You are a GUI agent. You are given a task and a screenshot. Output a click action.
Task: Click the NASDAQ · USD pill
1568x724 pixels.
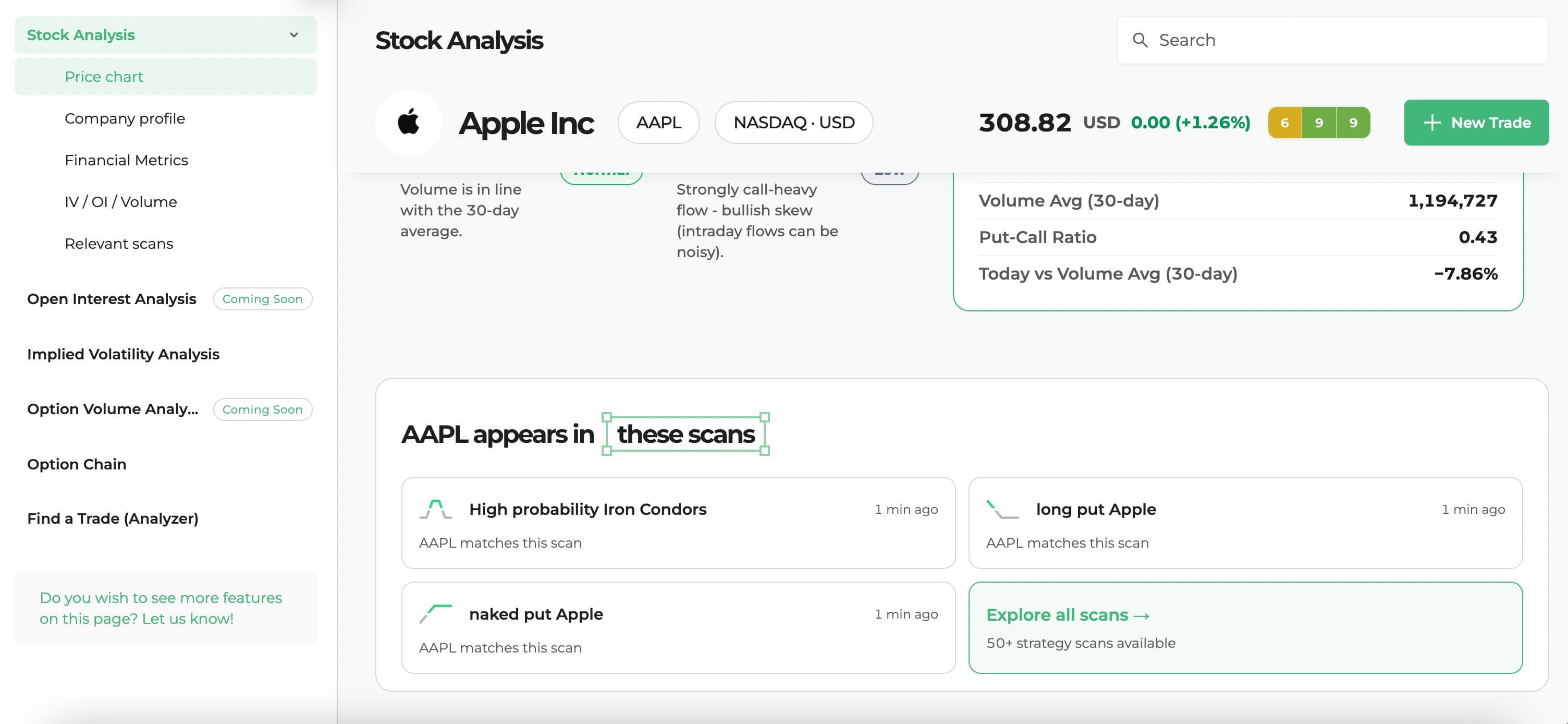[x=794, y=123]
